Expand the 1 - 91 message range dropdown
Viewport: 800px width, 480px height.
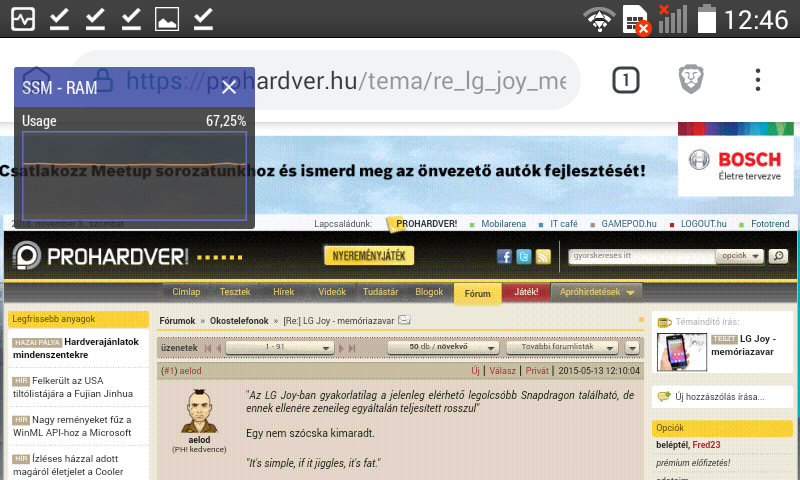(x=280, y=347)
